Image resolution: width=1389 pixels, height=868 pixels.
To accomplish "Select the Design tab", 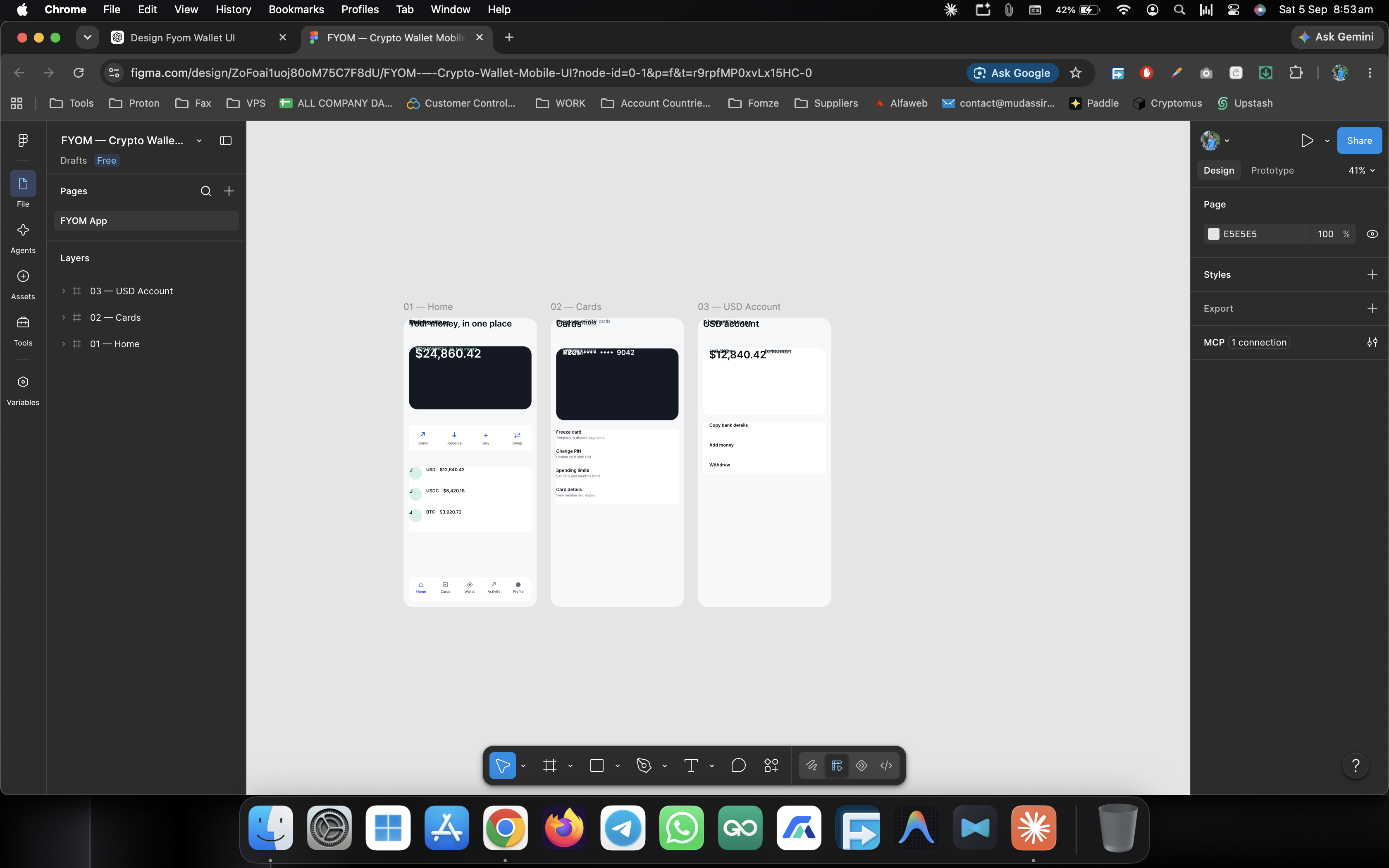I will click(1219, 170).
